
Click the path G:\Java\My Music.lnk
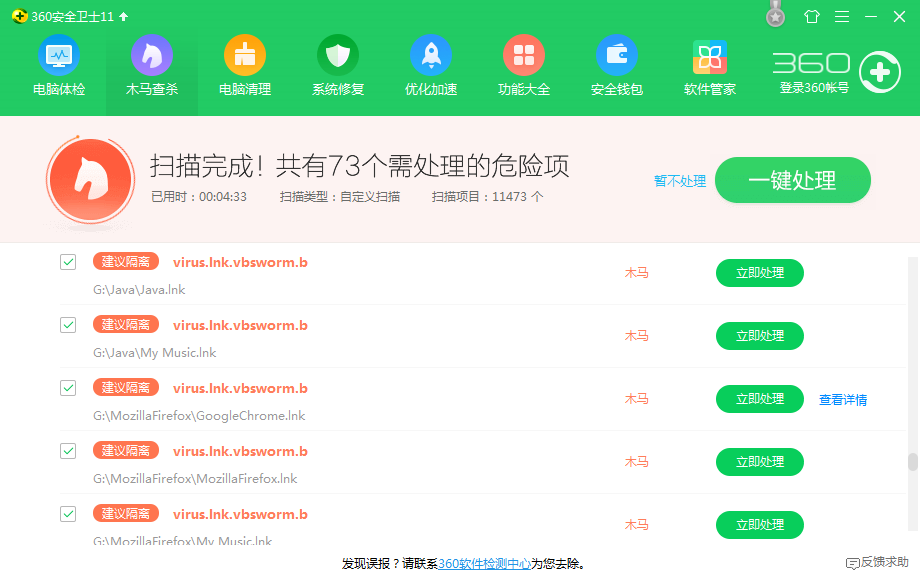tap(154, 352)
